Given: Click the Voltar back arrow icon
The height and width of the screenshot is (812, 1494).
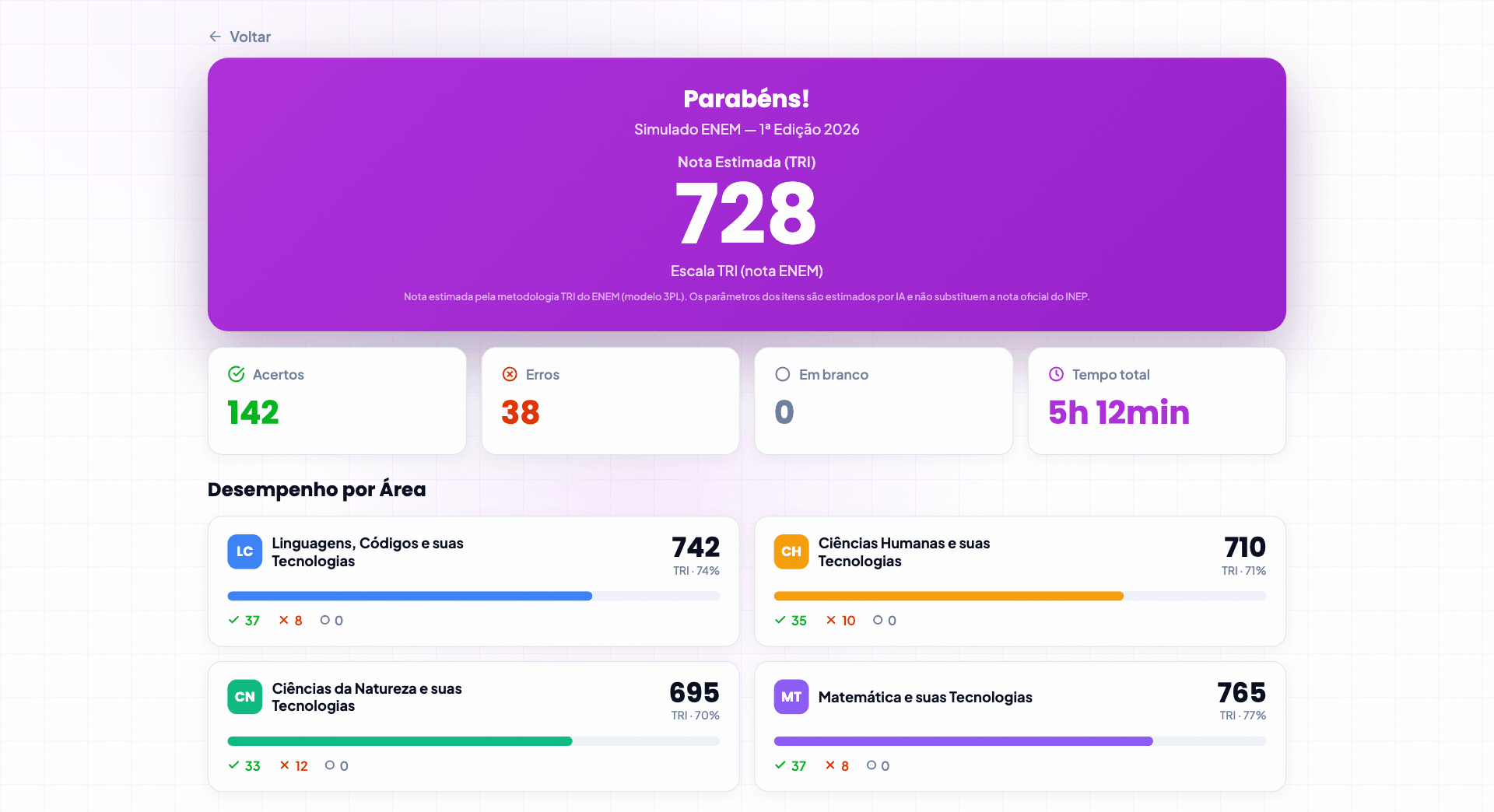Looking at the screenshot, I should click(x=216, y=37).
